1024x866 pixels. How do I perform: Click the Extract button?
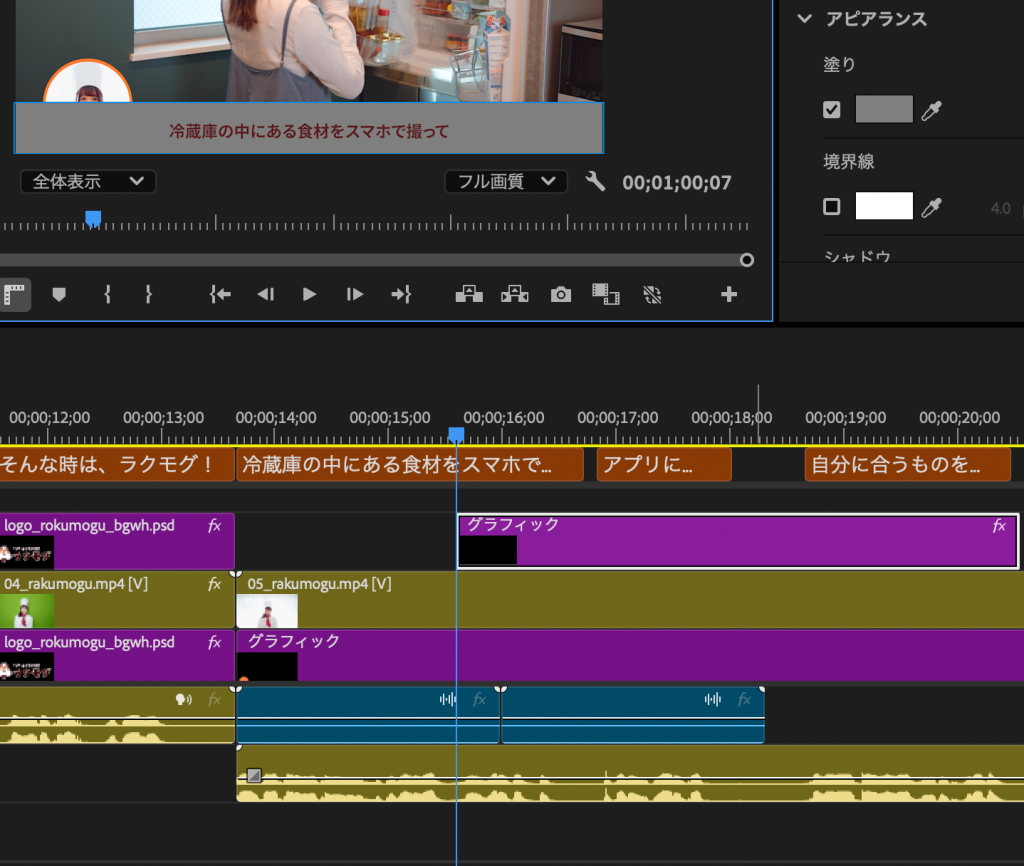[514, 294]
